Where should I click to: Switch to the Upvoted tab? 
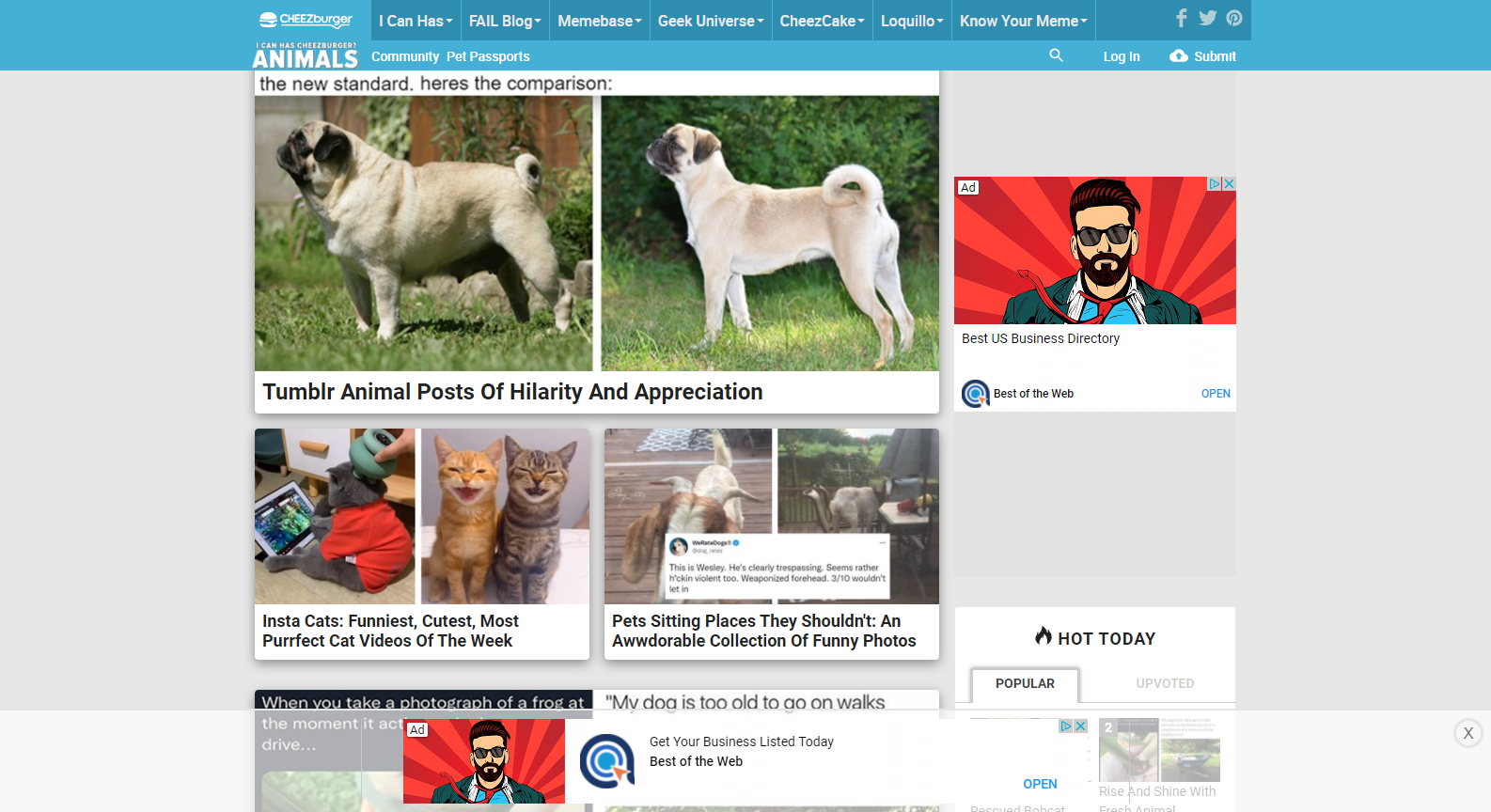point(1165,683)
